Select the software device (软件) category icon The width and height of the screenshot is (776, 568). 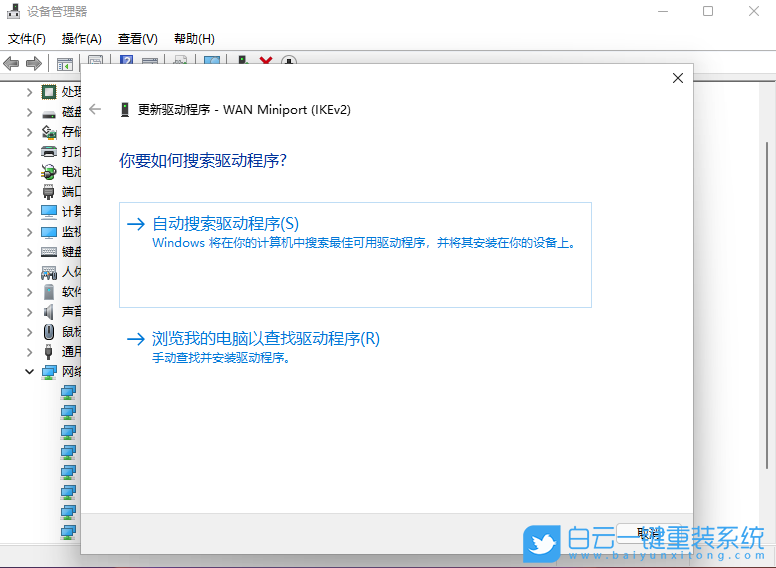click(49, 292)
